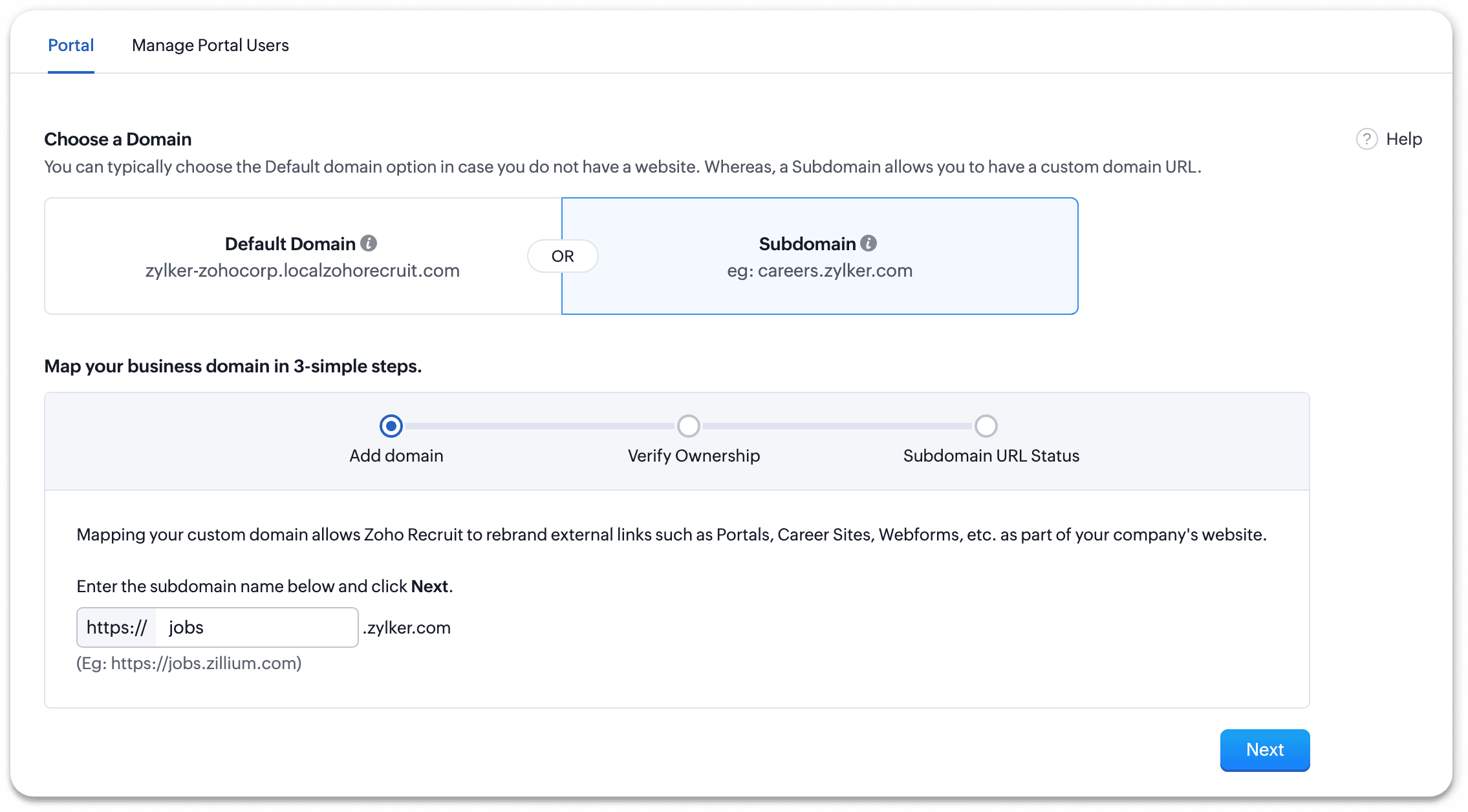
Task: Click the https:// prefix box
Action: click(x=116, y=627)
